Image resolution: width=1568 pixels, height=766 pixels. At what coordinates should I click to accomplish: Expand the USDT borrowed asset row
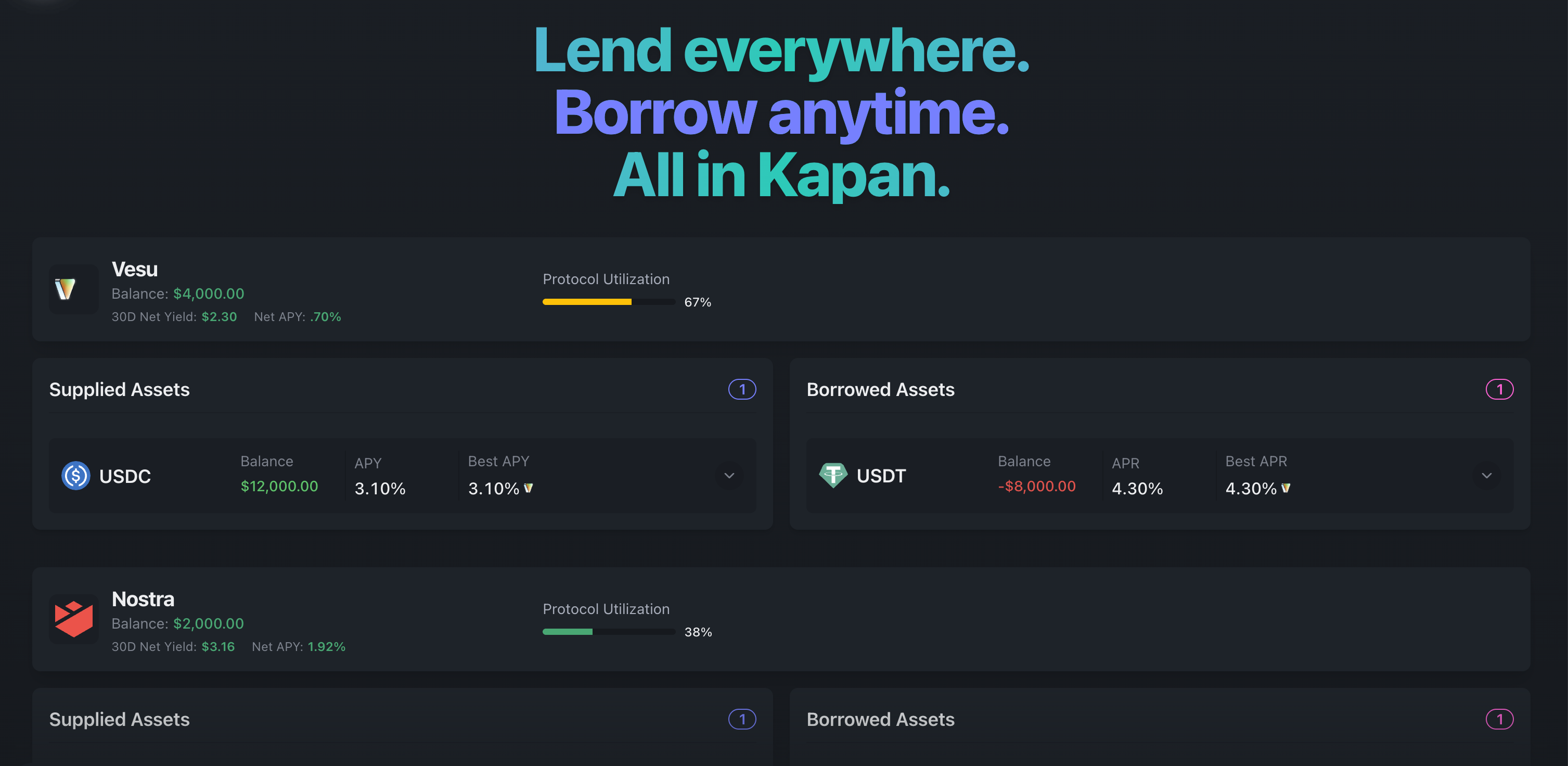[x=1486, y=476]
